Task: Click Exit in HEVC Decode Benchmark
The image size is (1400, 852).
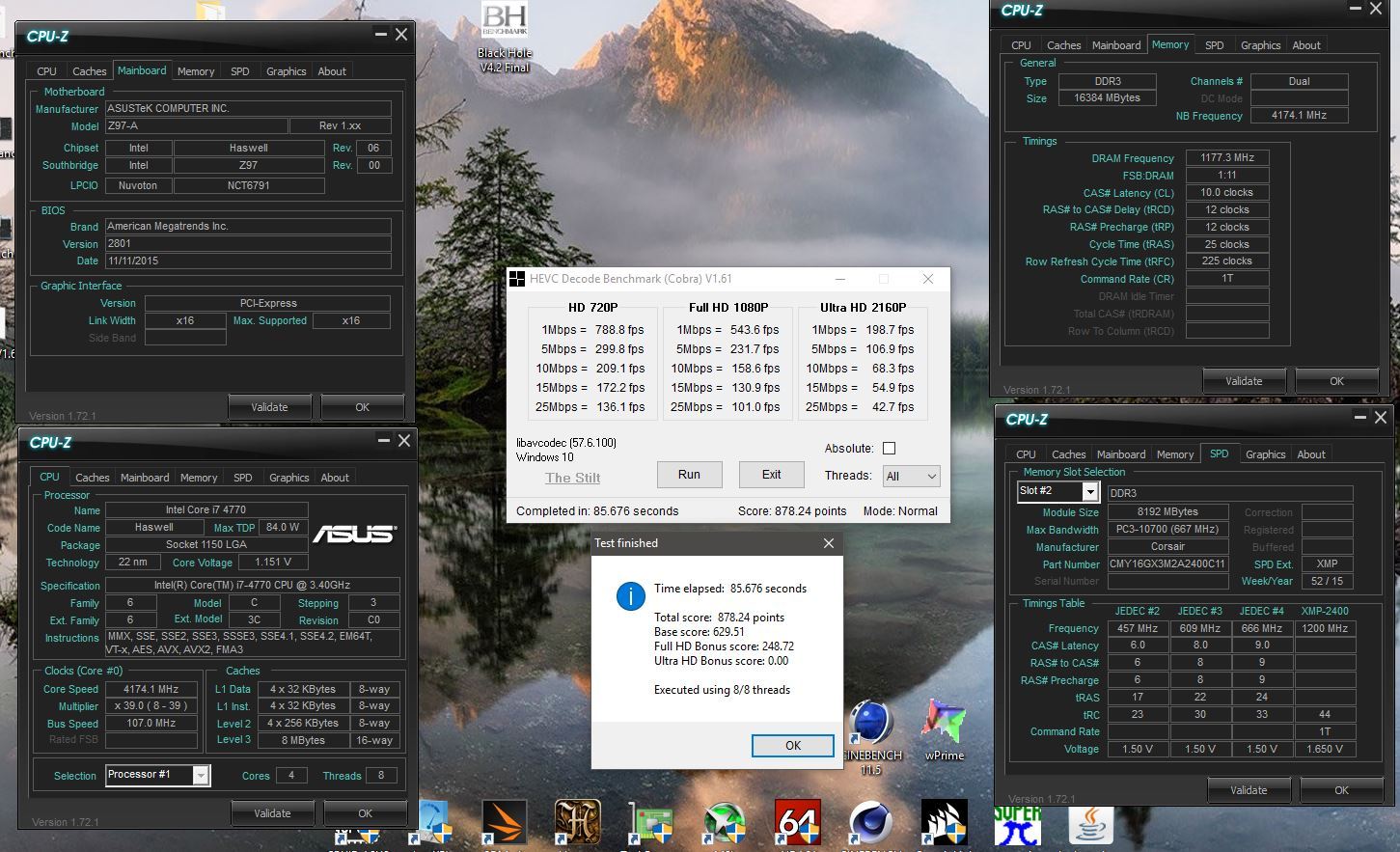Action: tap(771, 474)
